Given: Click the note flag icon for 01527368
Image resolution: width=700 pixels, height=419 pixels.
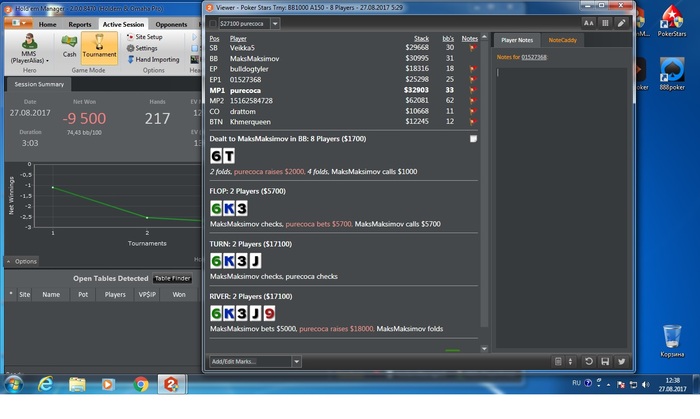Looking at the screenshot, I should pyautogui.click(x=473, y=79).
